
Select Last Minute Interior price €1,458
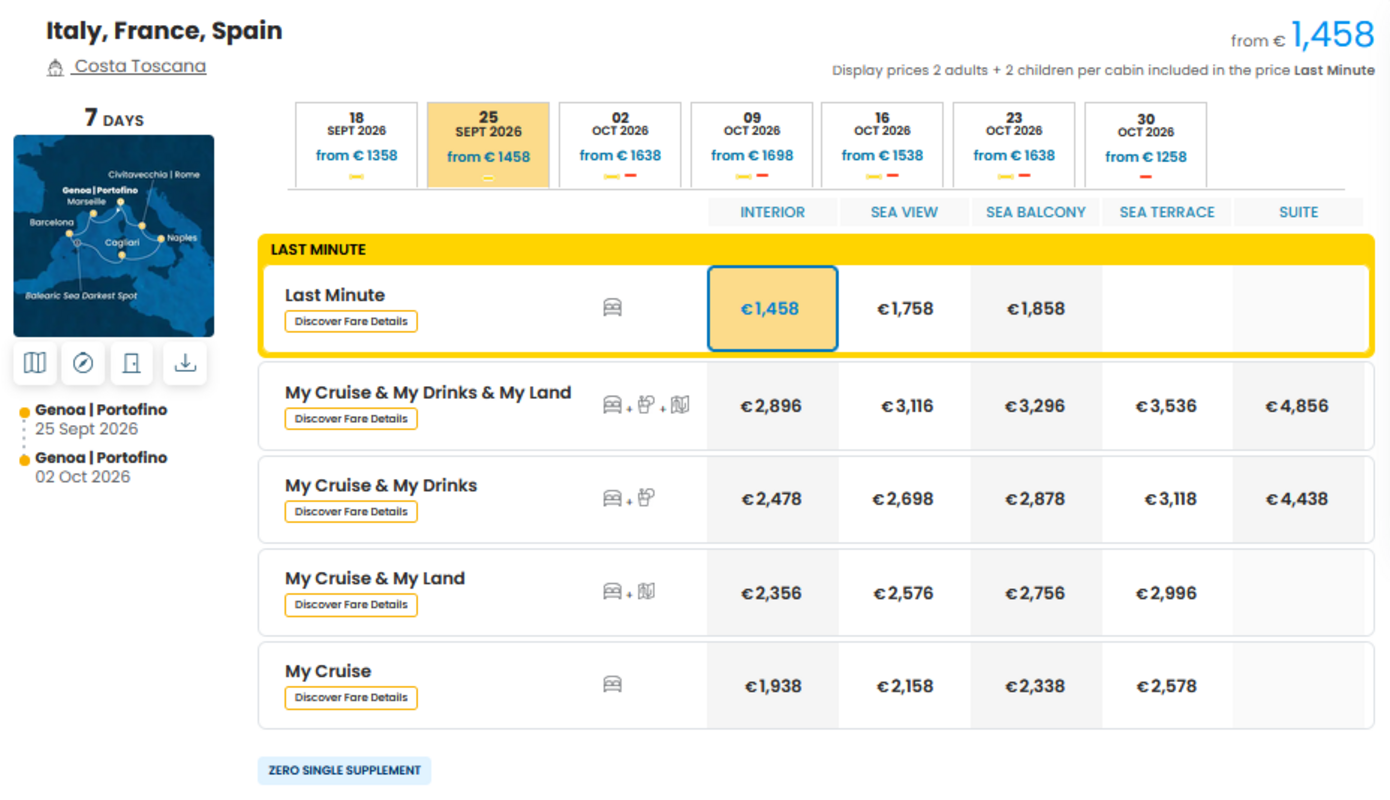pos(772,309)
